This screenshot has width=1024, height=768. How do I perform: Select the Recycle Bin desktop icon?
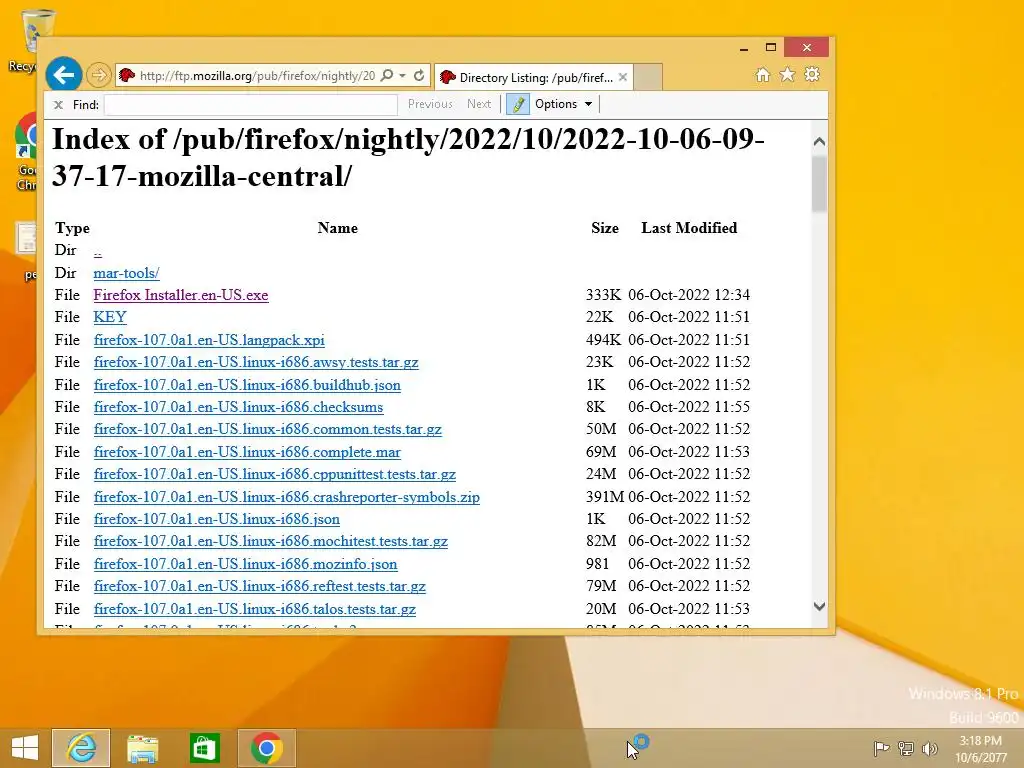point(30,40)
